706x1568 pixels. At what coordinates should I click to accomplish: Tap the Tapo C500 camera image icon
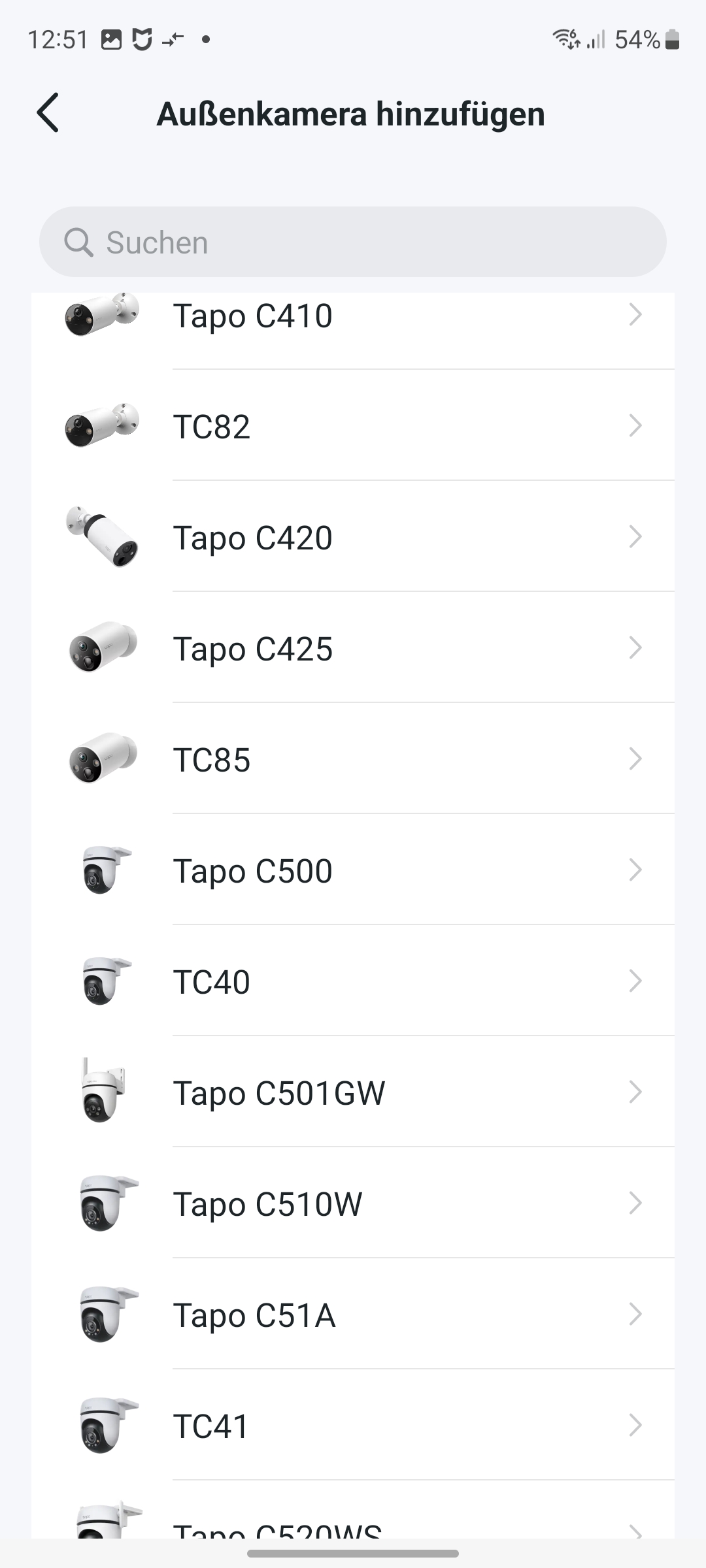(103, 870)
